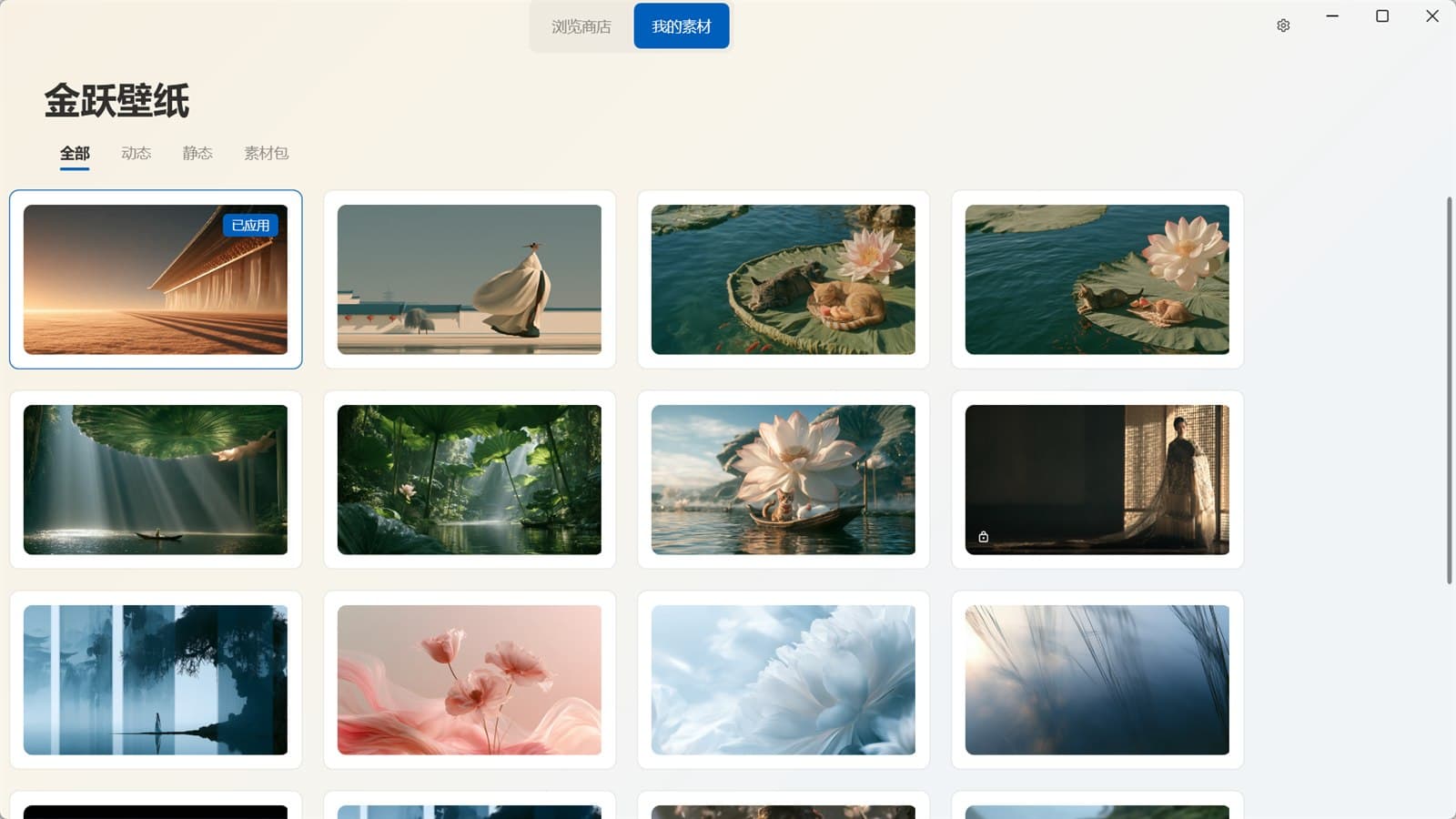The height and width of the screenshot is (819, 1456).
Task: Open the pale blue peony wallpaper
Action: click(x=784, y=680)
